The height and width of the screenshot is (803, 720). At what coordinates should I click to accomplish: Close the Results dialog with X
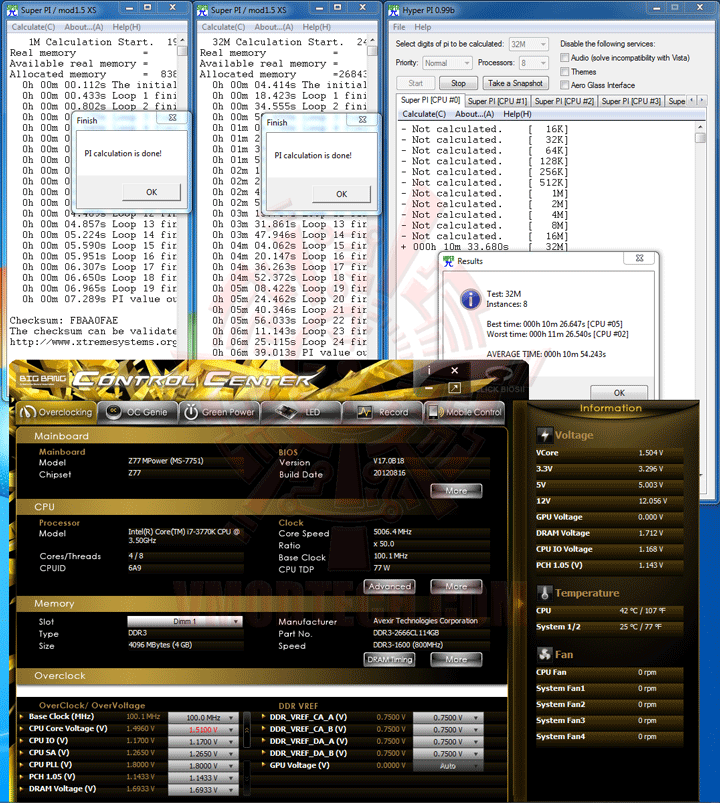click(639, 258)
